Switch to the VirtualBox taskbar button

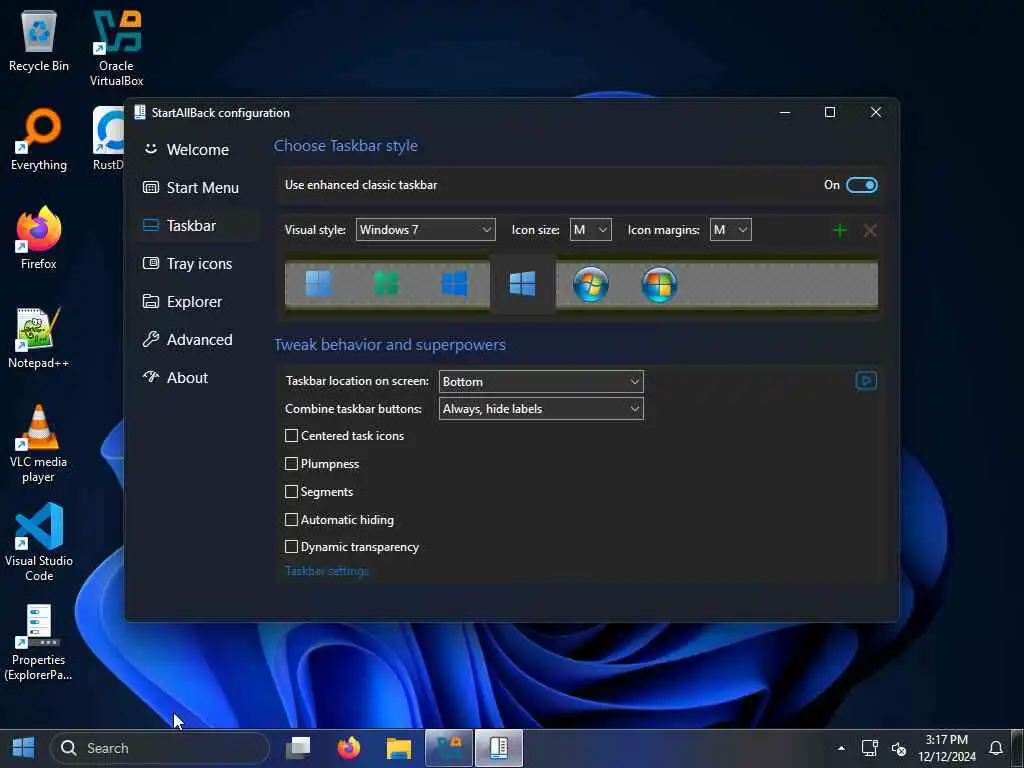[x=449, y=748]
